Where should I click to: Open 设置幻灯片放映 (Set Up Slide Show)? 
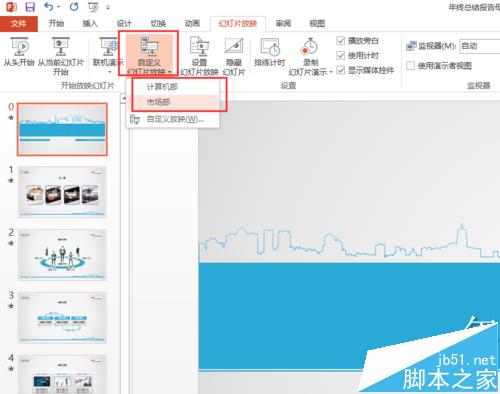point(199,56)
